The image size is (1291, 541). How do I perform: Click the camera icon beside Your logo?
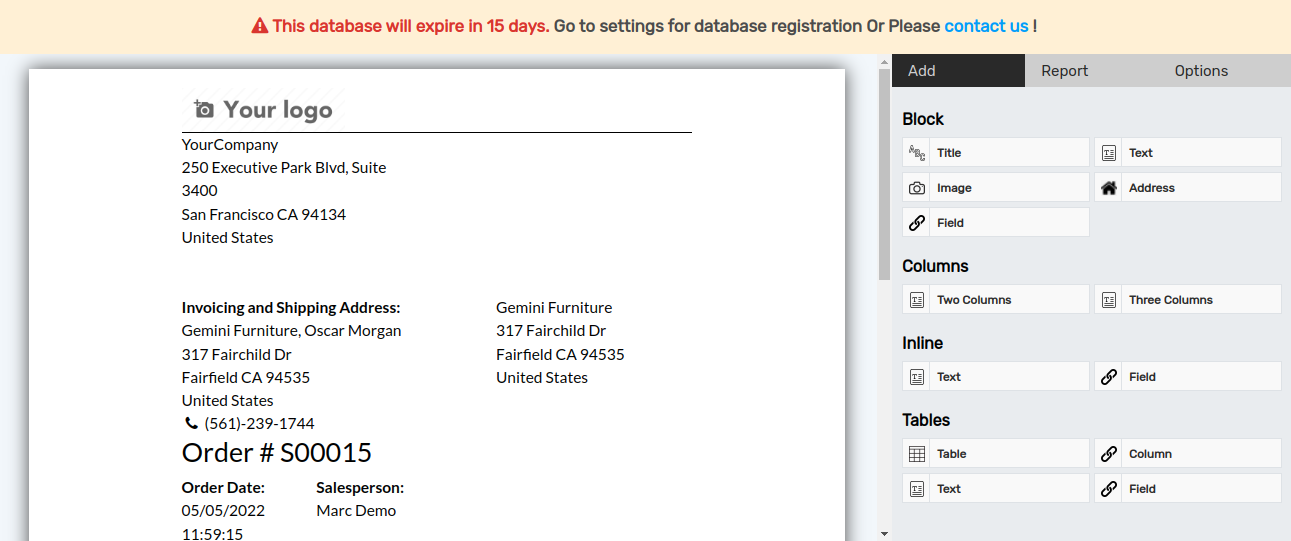click(204, 109)
